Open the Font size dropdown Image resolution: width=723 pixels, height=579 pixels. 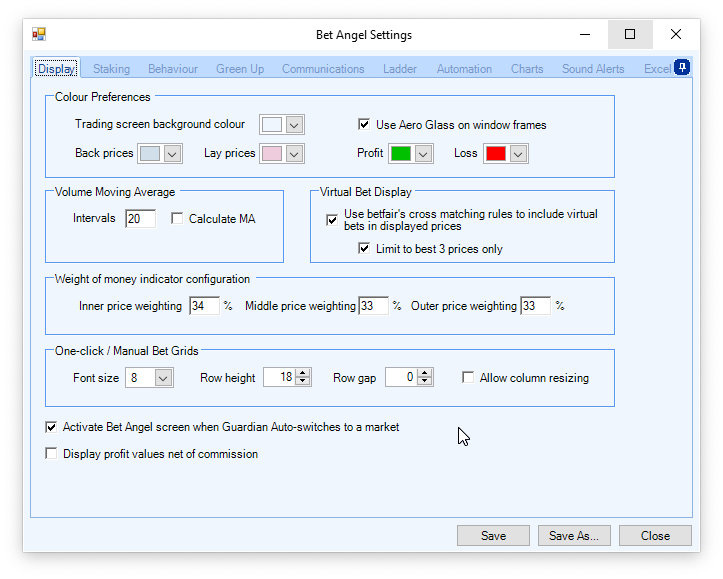tap(163, 378)
